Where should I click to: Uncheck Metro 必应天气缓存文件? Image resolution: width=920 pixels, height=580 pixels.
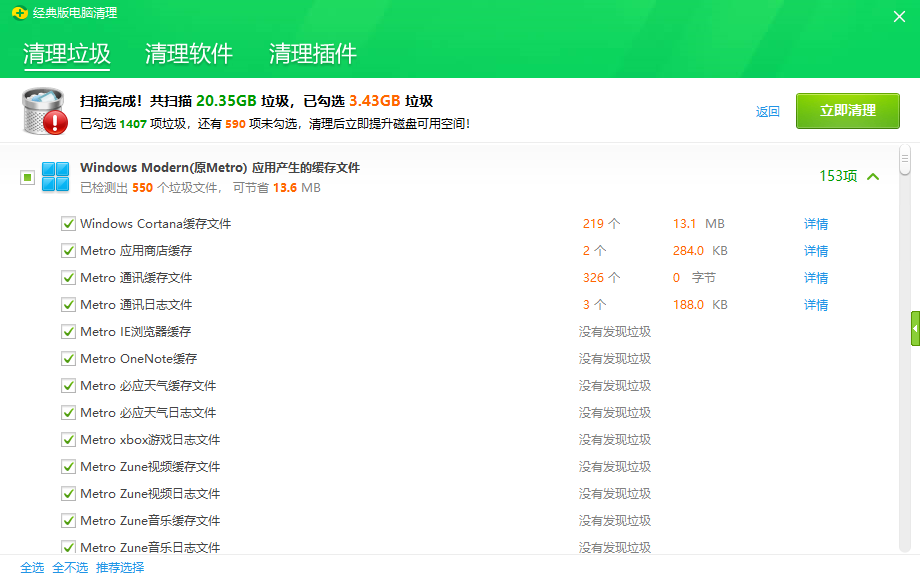tap(68, 385)
